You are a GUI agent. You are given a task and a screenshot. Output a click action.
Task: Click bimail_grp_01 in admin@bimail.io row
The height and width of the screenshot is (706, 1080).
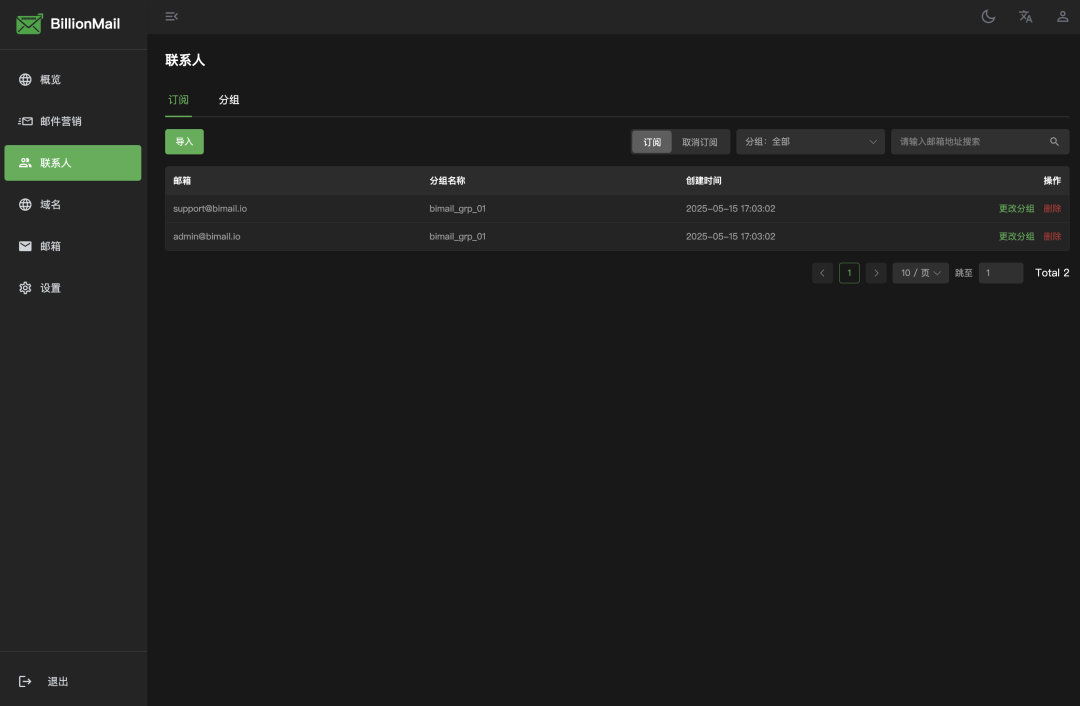(x=457, y=236)
